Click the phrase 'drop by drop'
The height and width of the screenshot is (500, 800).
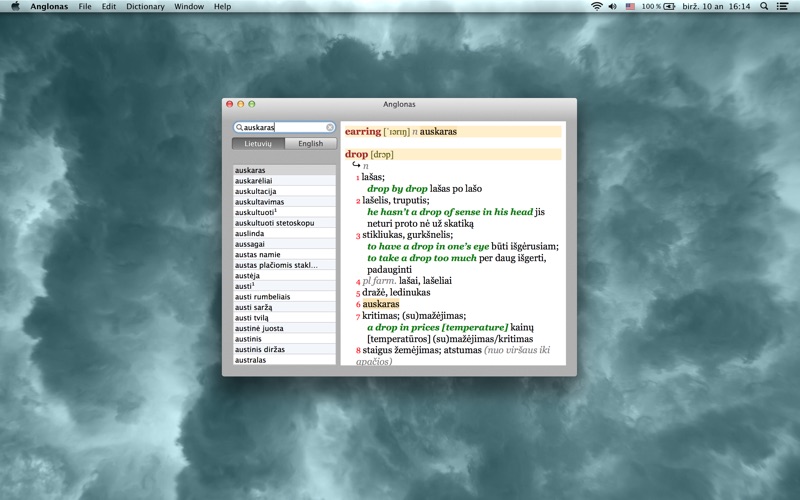pyautogui.click(x=397, y=189)
